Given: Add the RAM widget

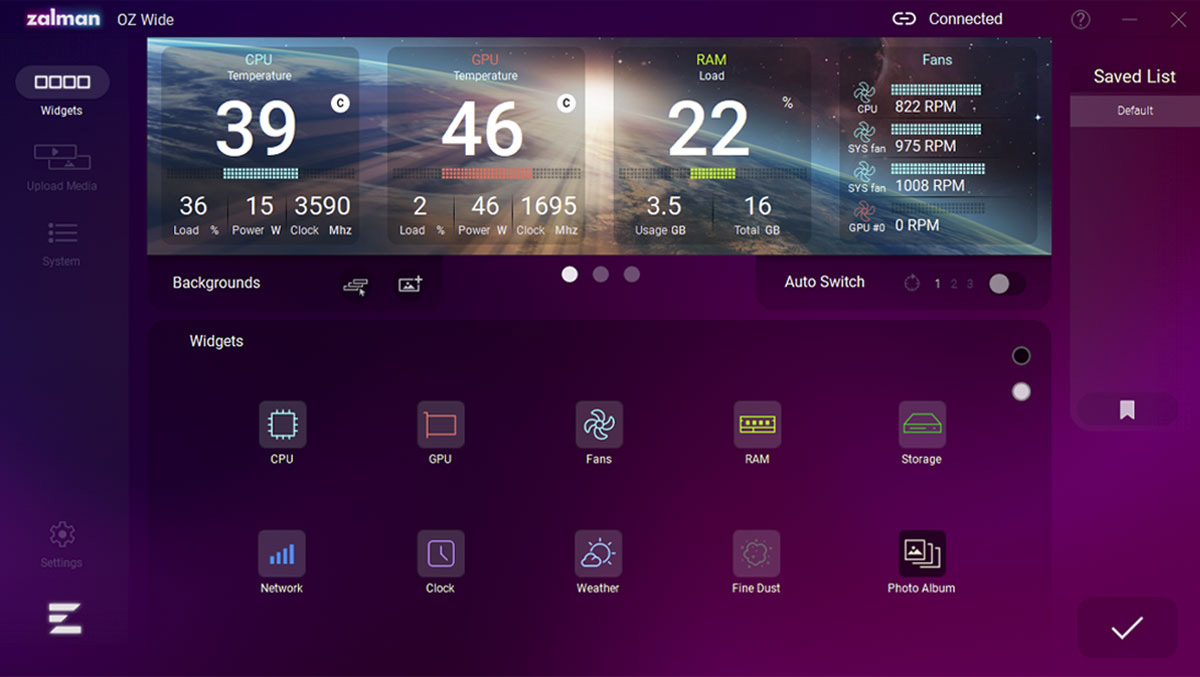Looking at the screenshot, I should pos(757,424).
